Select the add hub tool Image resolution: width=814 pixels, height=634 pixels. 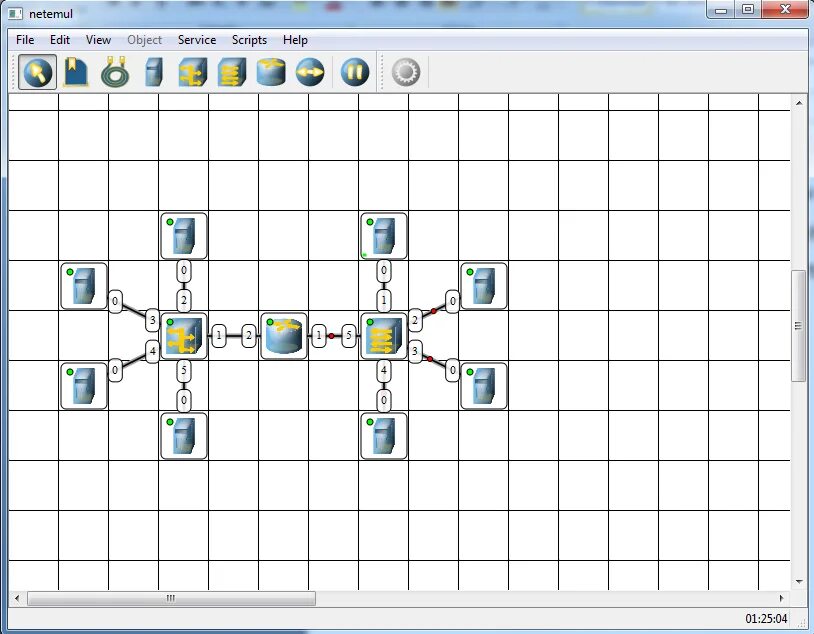[x=193, y=72]
